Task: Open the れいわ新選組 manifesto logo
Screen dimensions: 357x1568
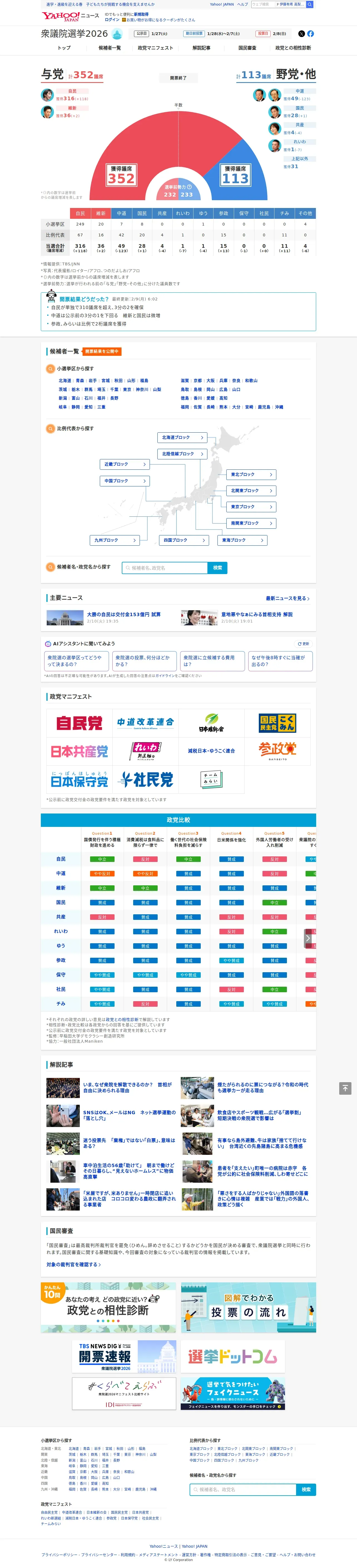Action: click(x=145, y=751)
